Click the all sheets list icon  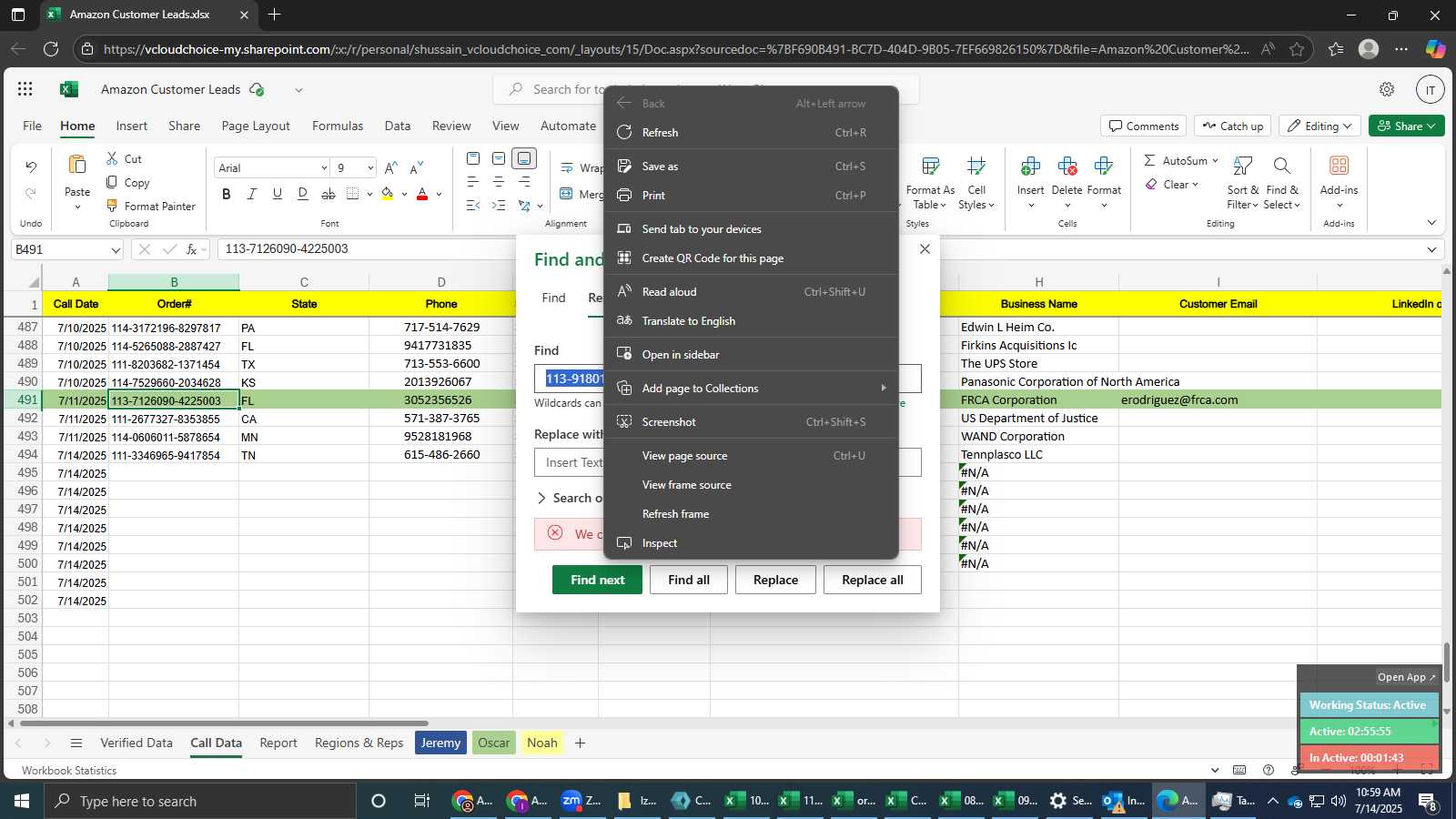tap(76, 743)
